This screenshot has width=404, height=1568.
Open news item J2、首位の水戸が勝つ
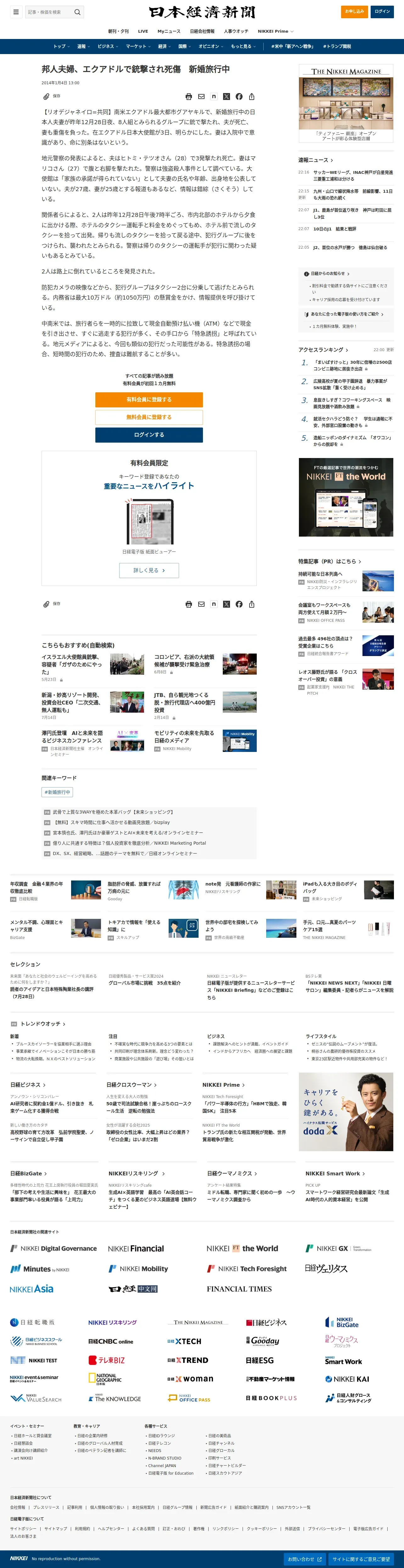[x=350, y=248]
